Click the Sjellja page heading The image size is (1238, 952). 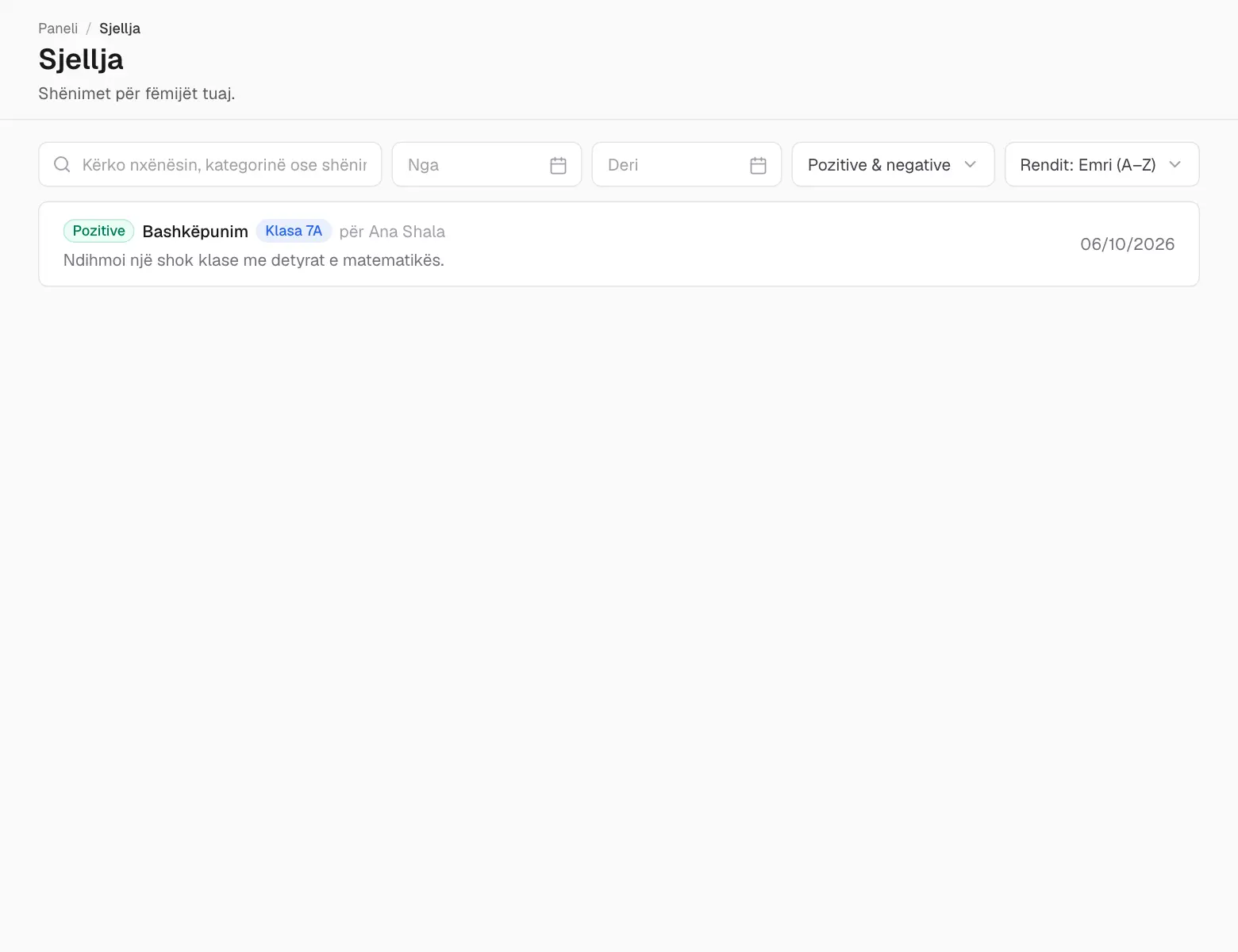point(81,59)
